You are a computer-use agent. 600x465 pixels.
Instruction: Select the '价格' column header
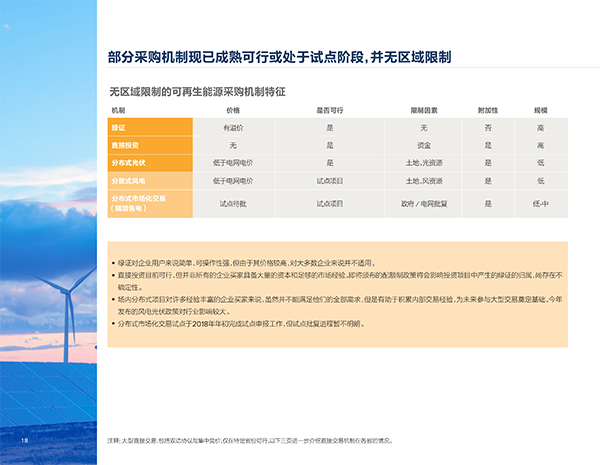coord(233,110)
